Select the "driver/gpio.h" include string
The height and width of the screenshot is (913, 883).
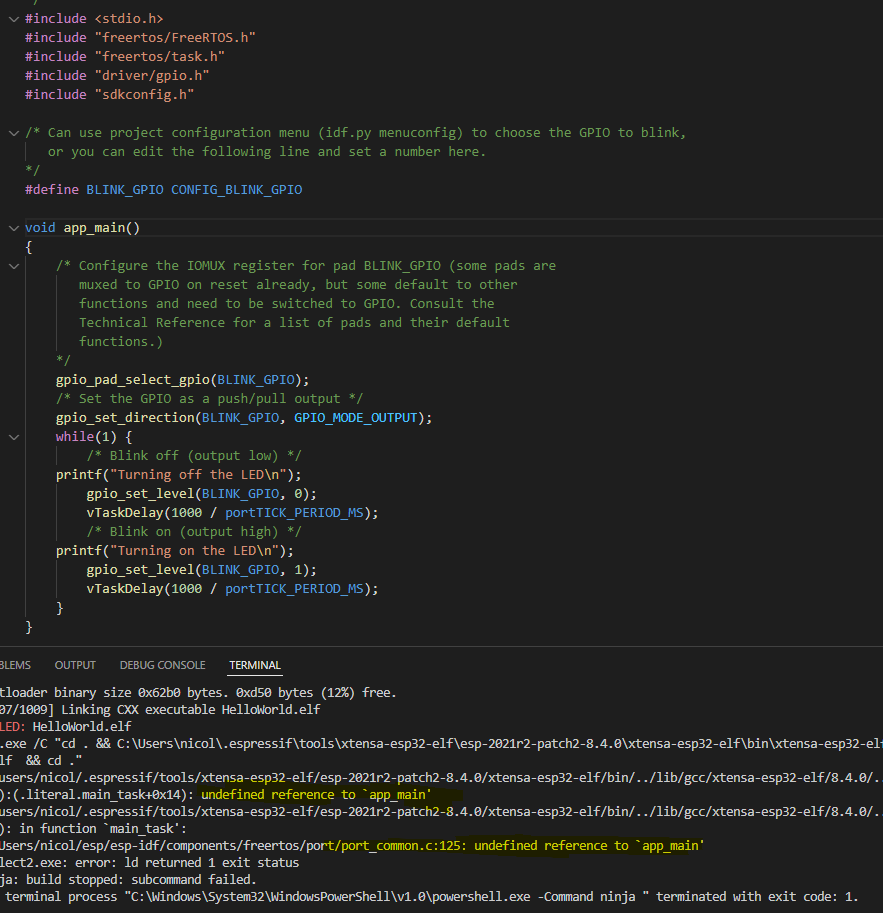(x=152, y=76)
